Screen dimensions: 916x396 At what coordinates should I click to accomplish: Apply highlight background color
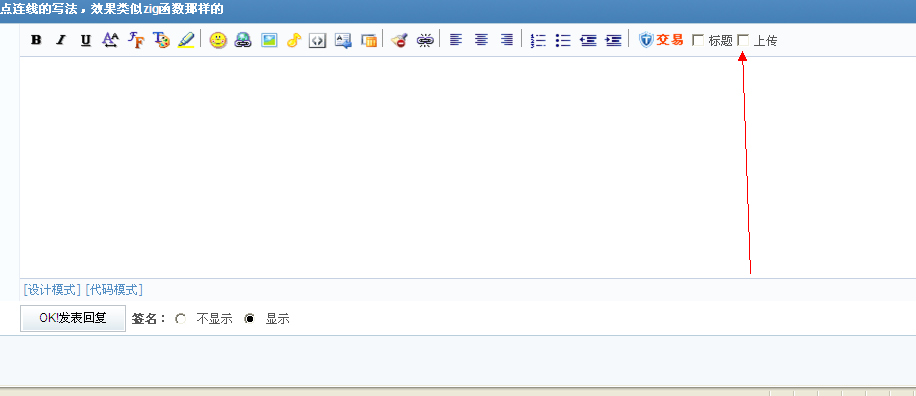(x=186, y=40)
